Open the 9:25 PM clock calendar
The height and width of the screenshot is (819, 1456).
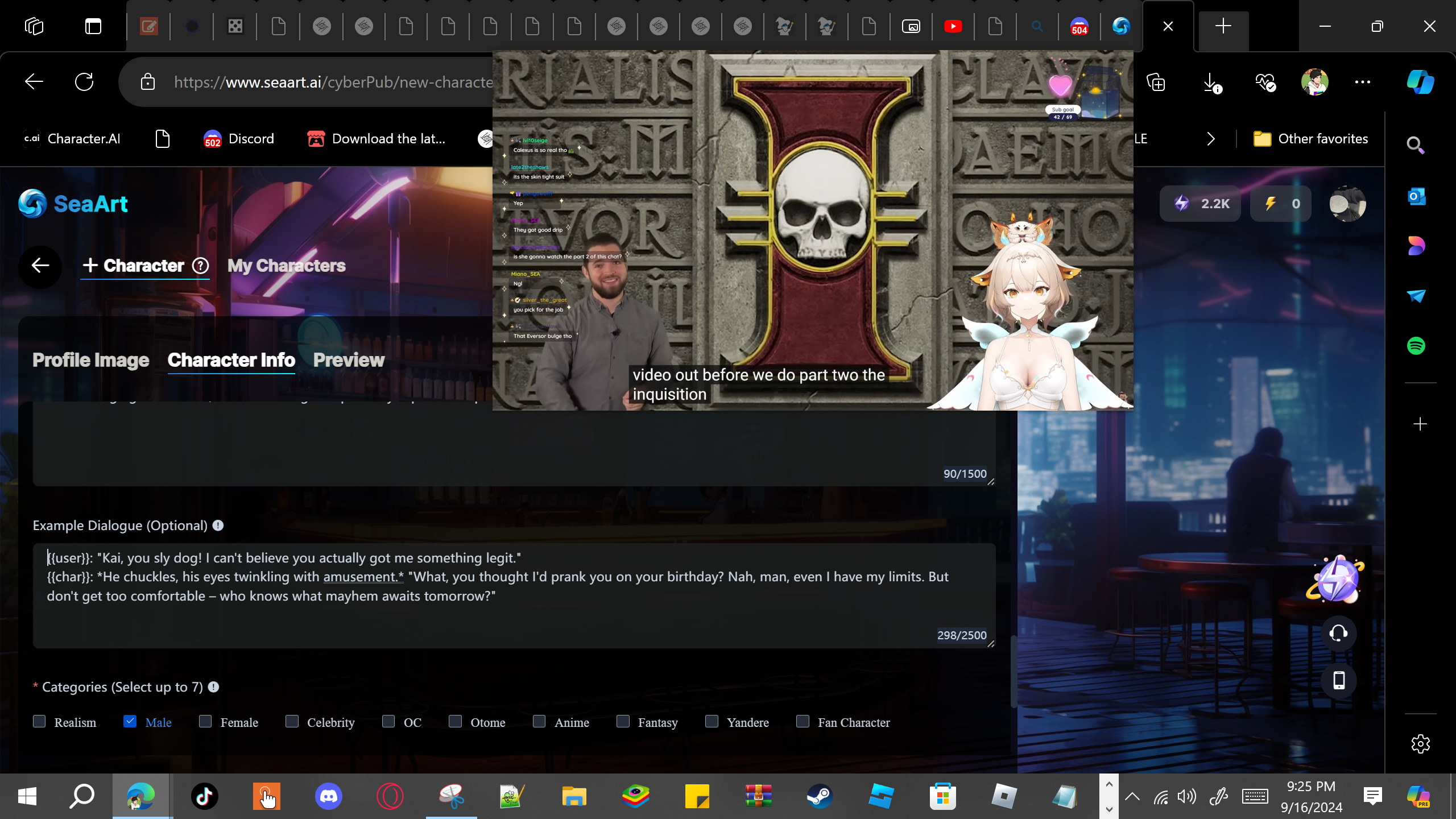click(1311, 796)
